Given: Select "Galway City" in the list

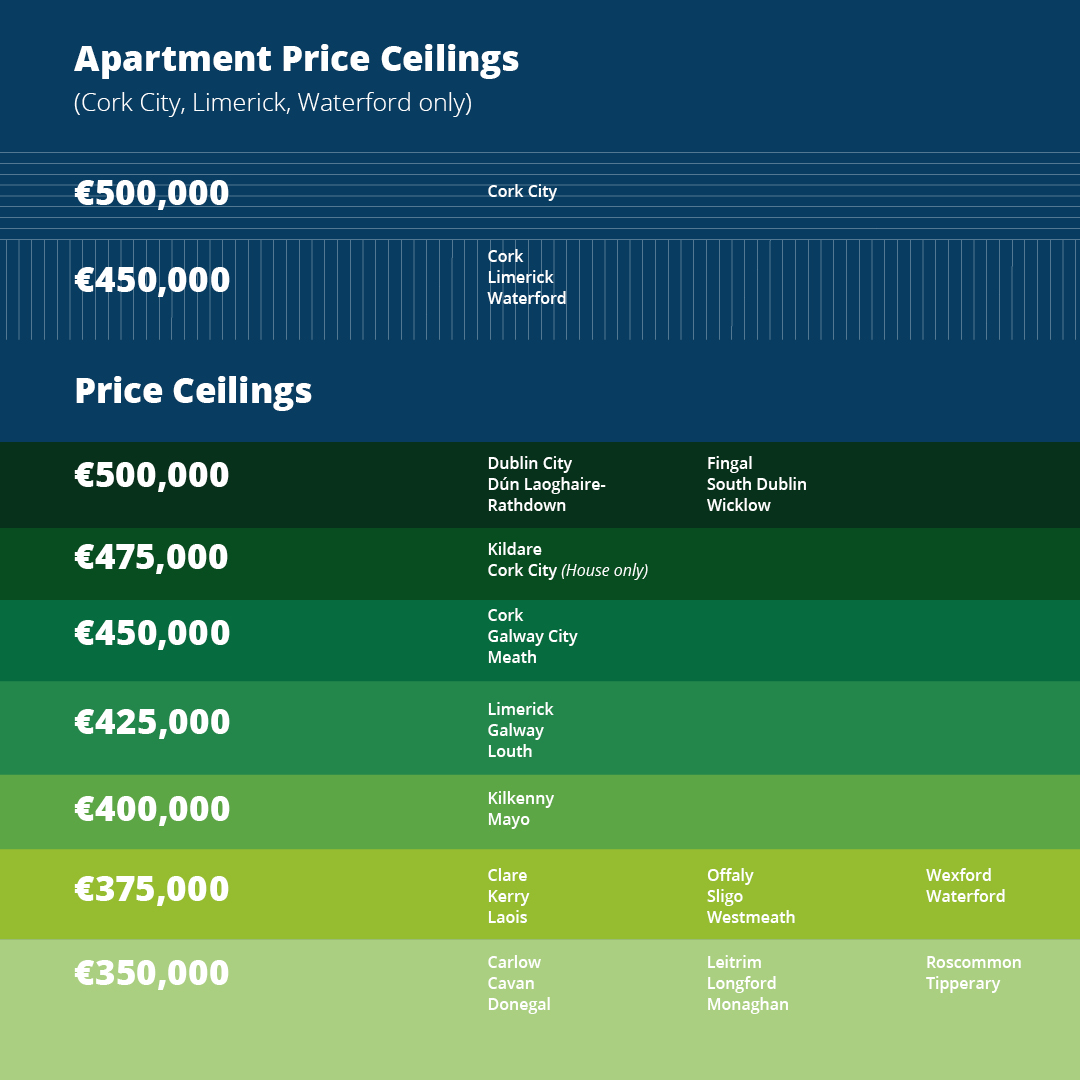Looking at the screenshot, I should pos(532,636).
